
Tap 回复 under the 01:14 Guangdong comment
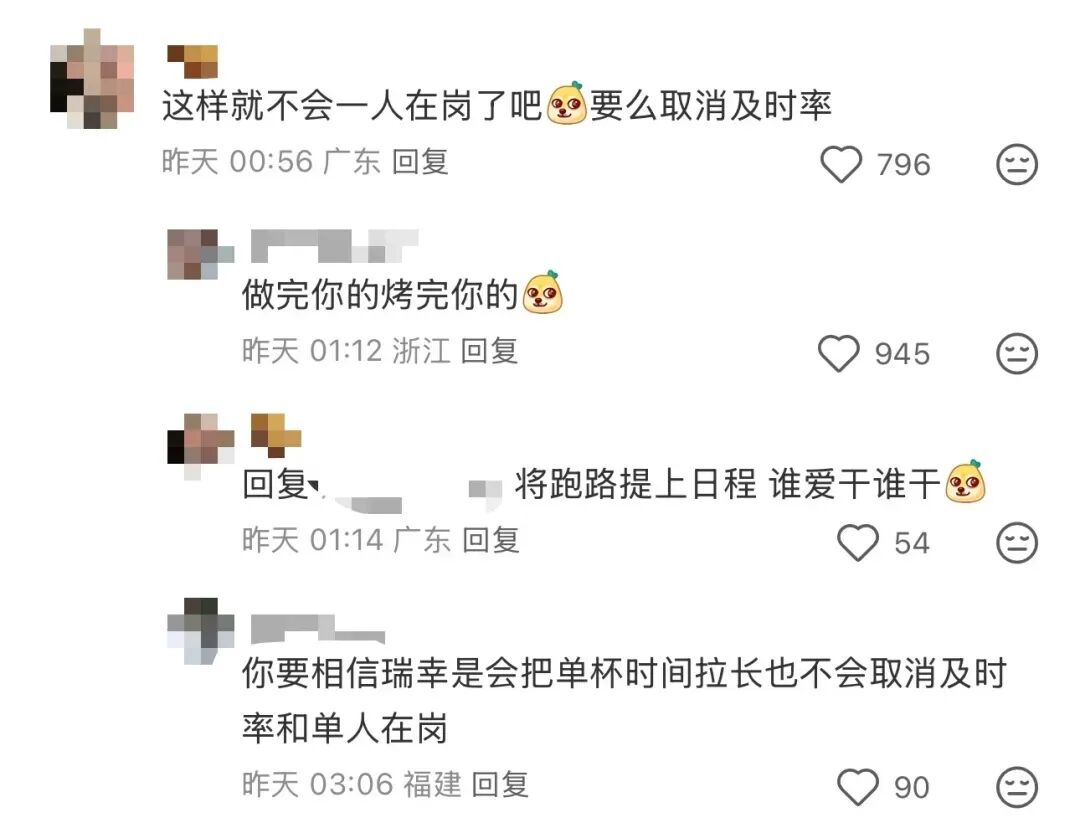[490, 539]
